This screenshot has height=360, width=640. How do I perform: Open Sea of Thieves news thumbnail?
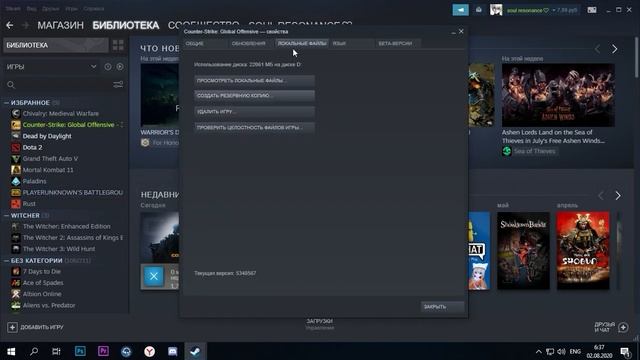point(558,95)
